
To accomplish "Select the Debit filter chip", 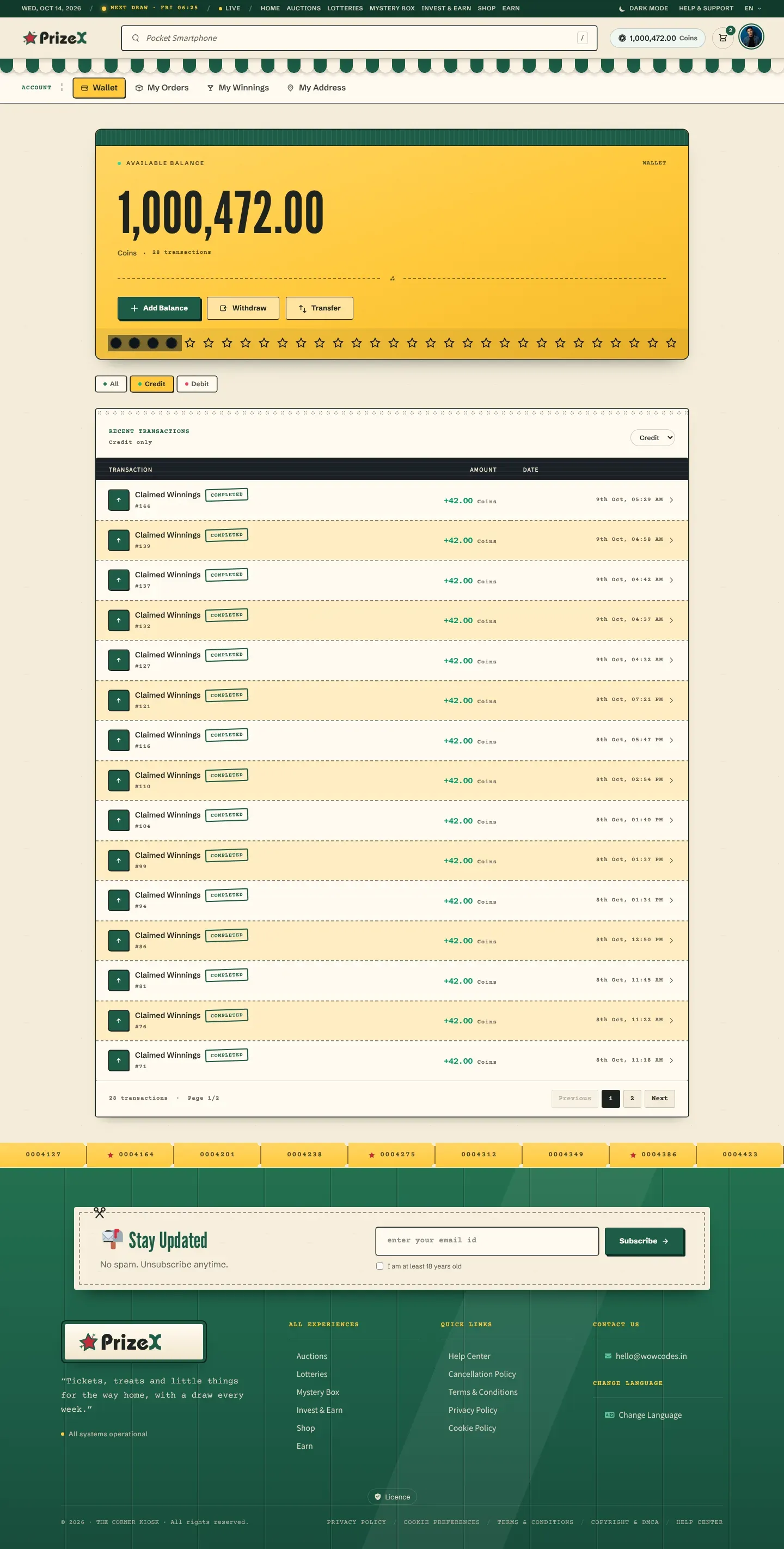I will tap(197, 383).
